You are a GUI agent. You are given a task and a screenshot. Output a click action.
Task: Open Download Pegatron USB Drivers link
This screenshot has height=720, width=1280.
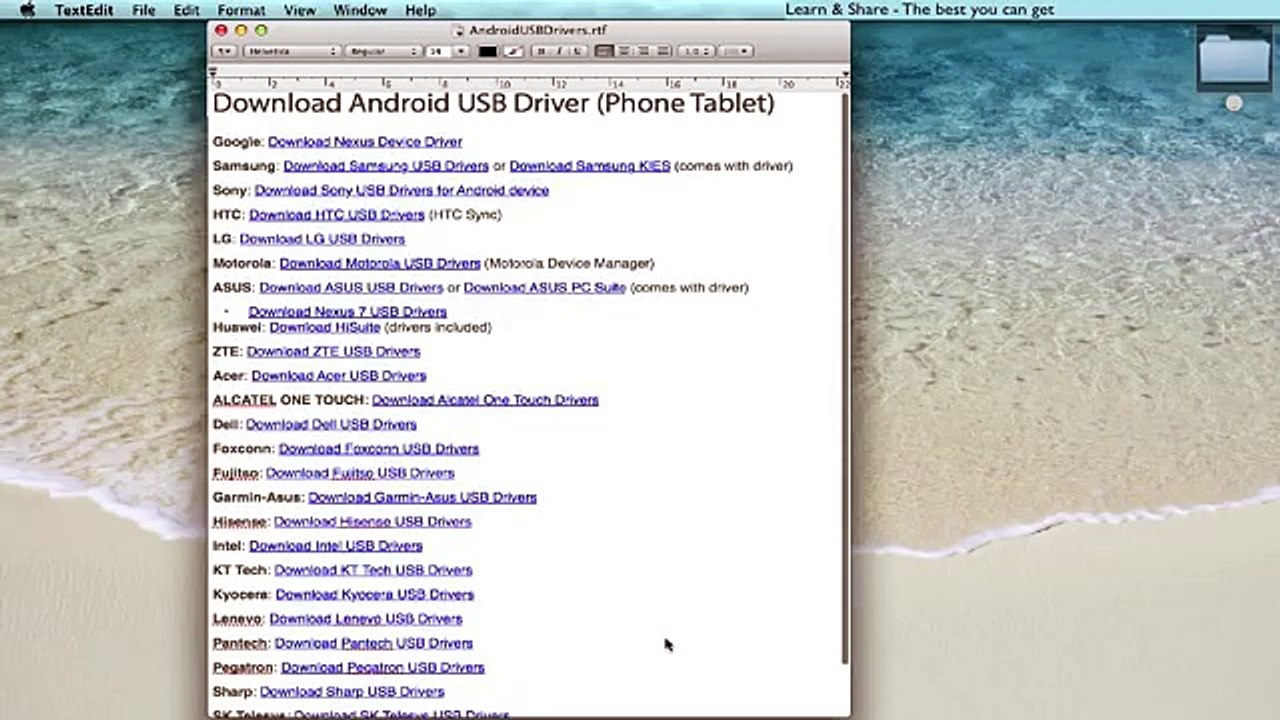382,667
